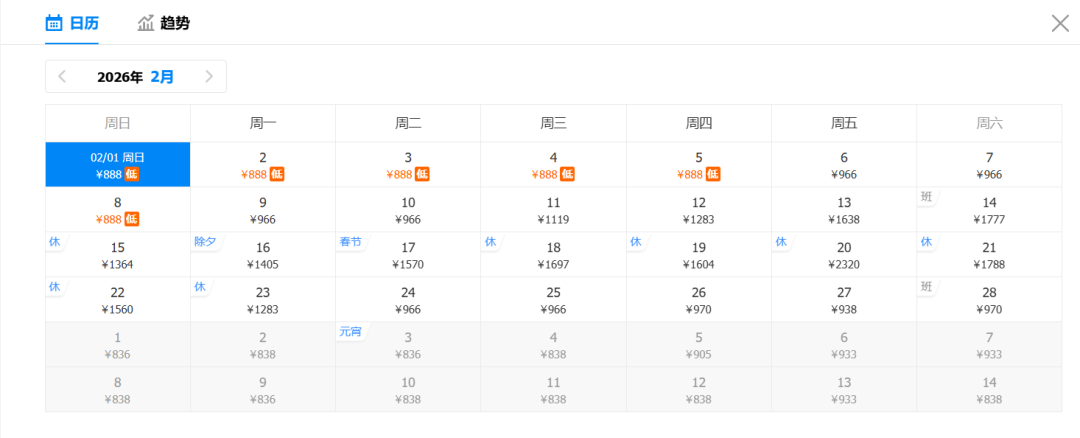Open the 趋势 trend tab
1080x438 pixels.
click(174, 23)
